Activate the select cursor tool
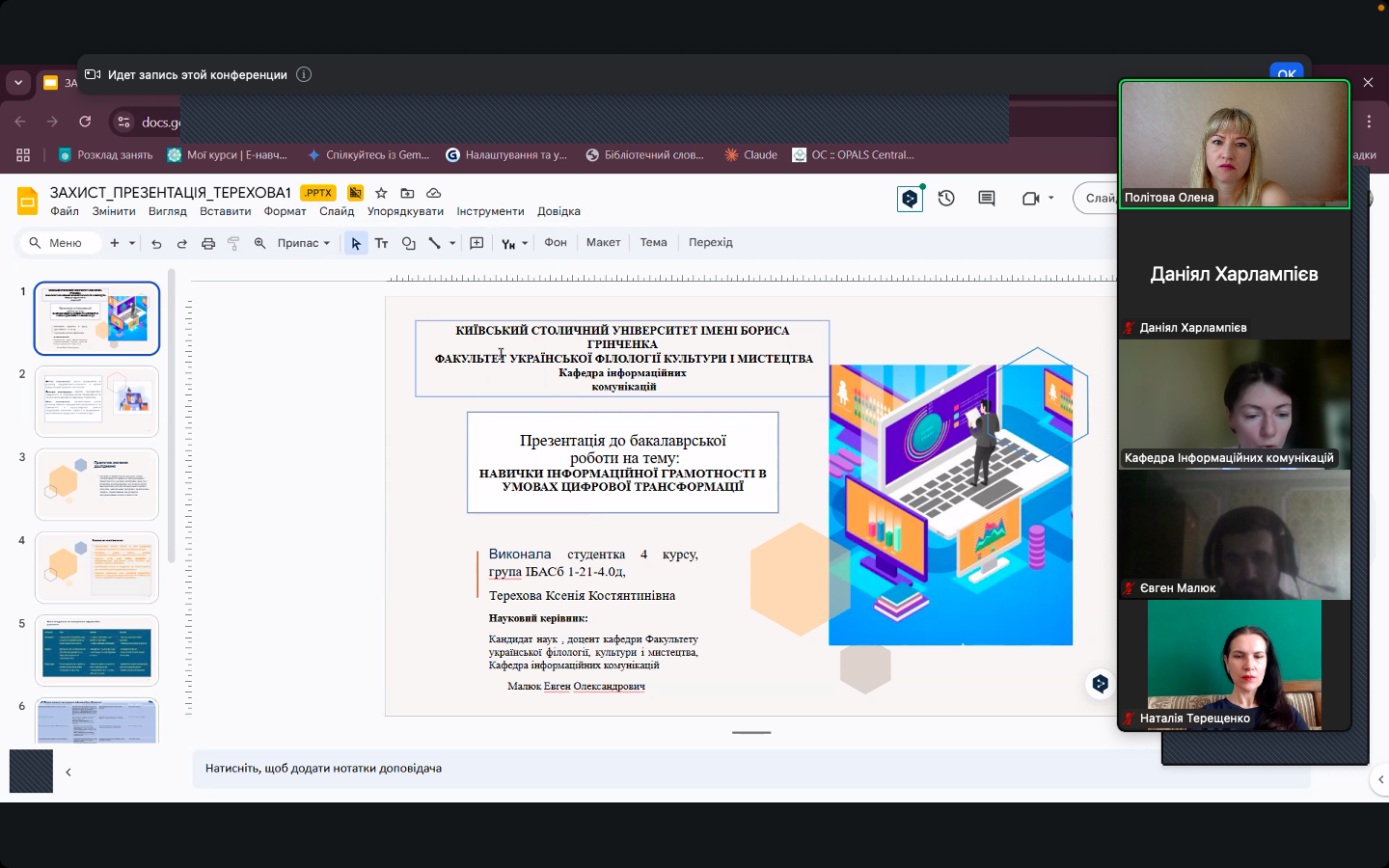Screen dimensions: 1389x868 356,244
